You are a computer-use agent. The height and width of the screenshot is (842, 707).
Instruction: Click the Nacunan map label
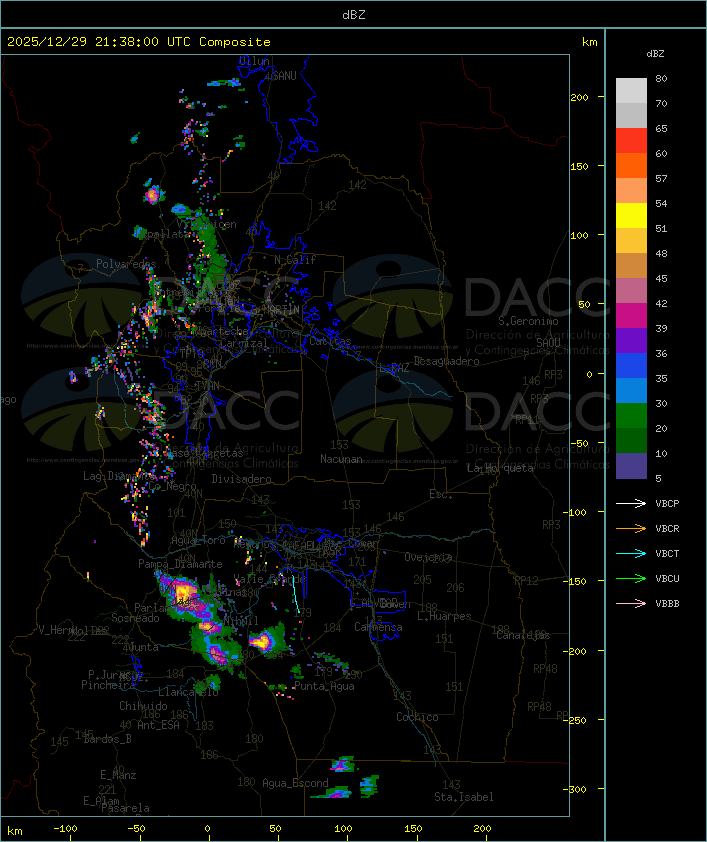341,459
